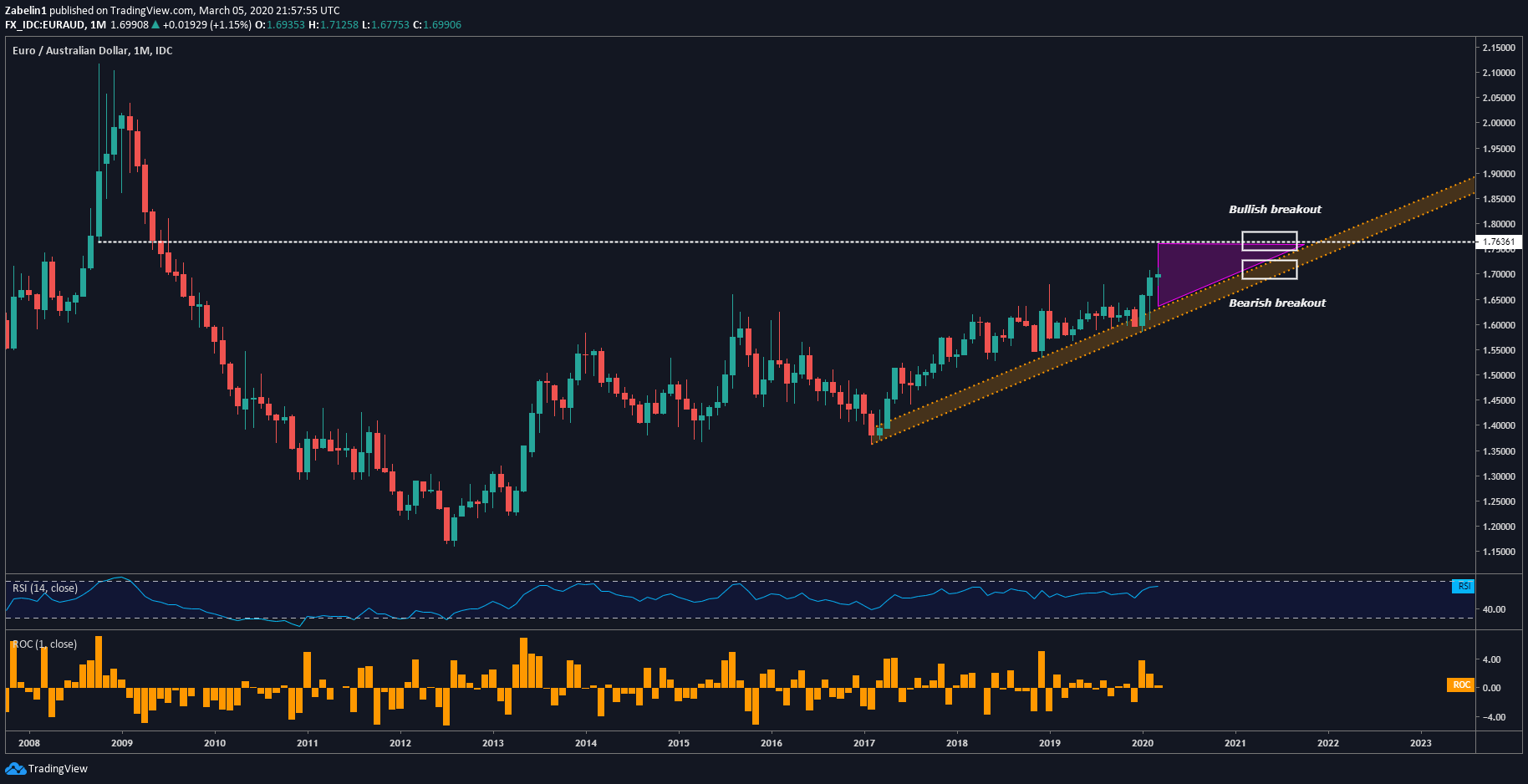Click the 1.76361 price level label

[x=1499, y=242]
